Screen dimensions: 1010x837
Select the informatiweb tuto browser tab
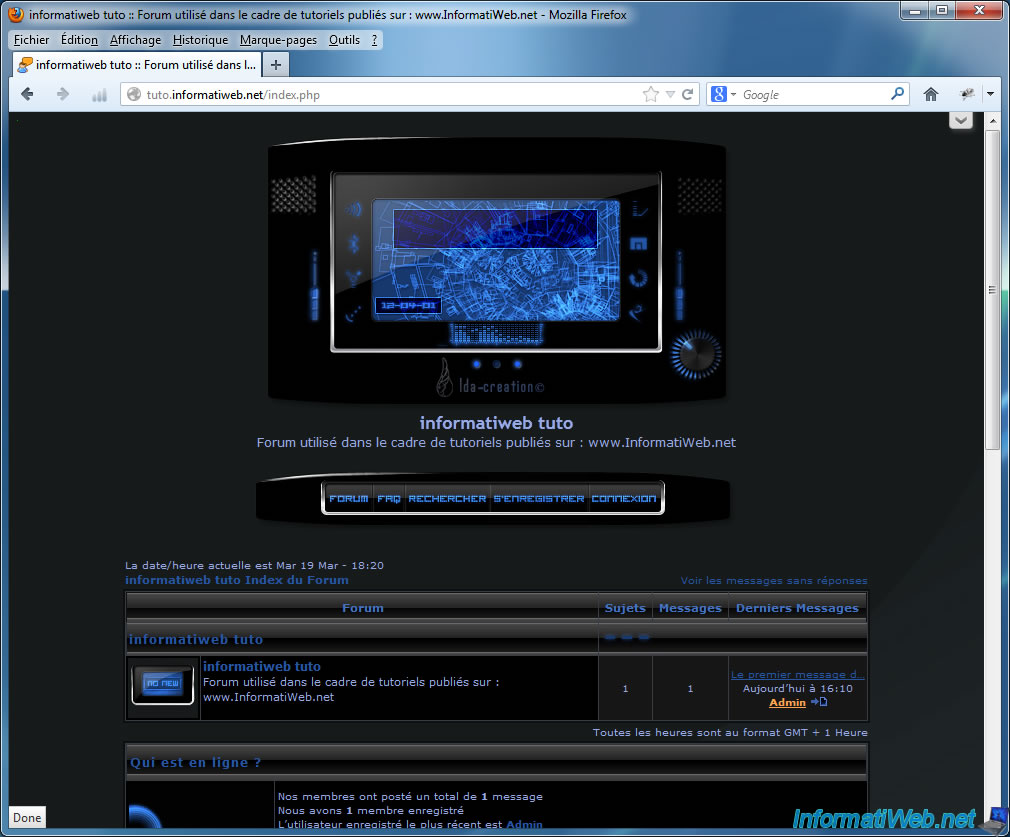(137, 64)
